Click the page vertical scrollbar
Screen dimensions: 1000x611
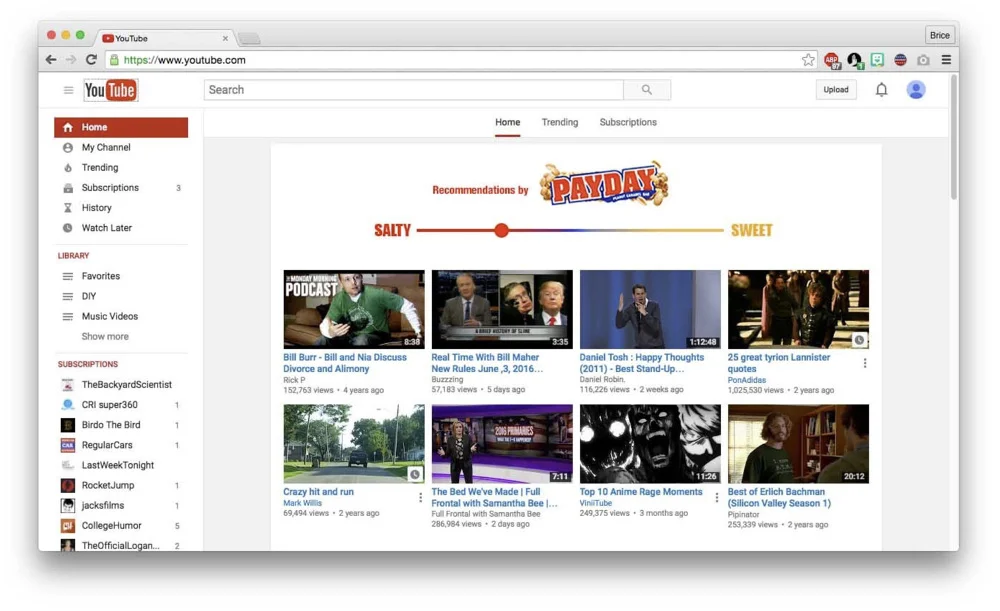coord(954,137)
